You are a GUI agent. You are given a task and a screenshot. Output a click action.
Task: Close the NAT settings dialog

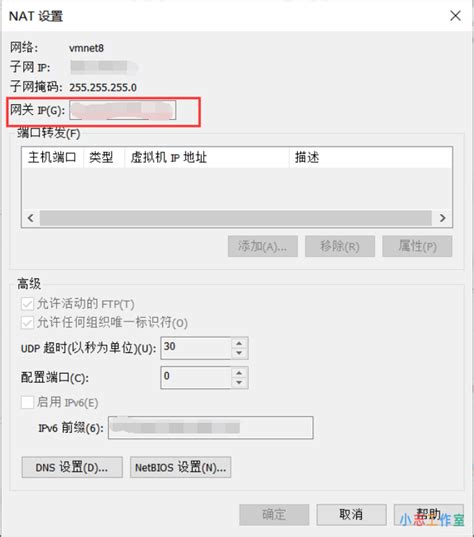455,16
